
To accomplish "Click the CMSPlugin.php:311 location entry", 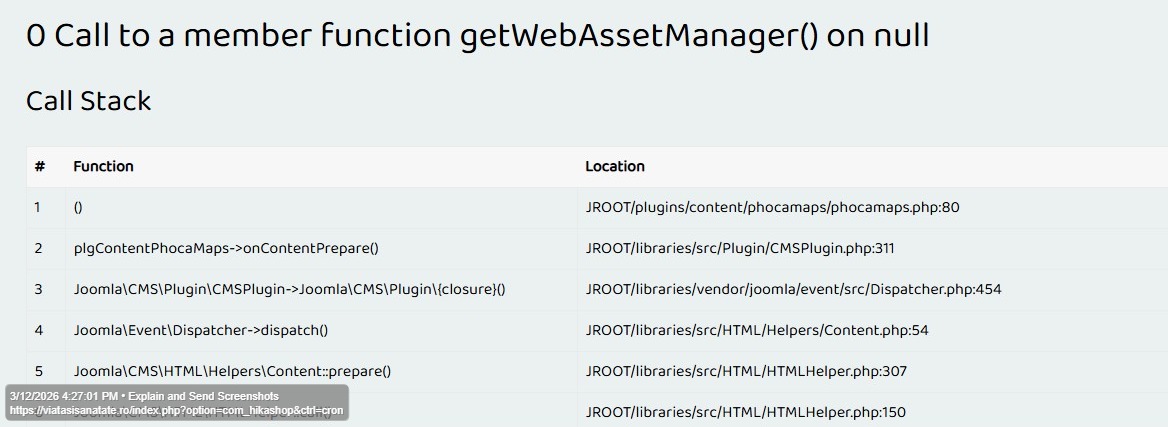I will [x=739, y=248].
